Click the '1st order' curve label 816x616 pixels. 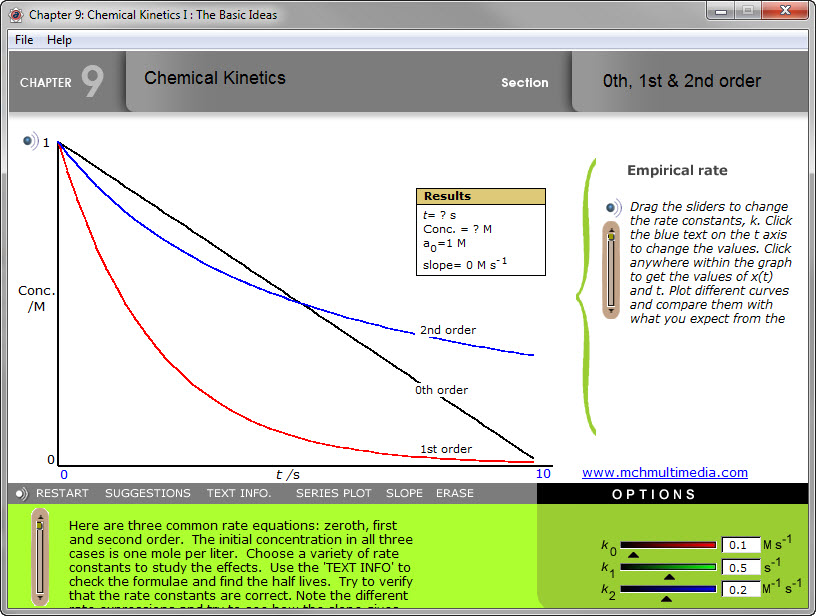coord(446,449)
